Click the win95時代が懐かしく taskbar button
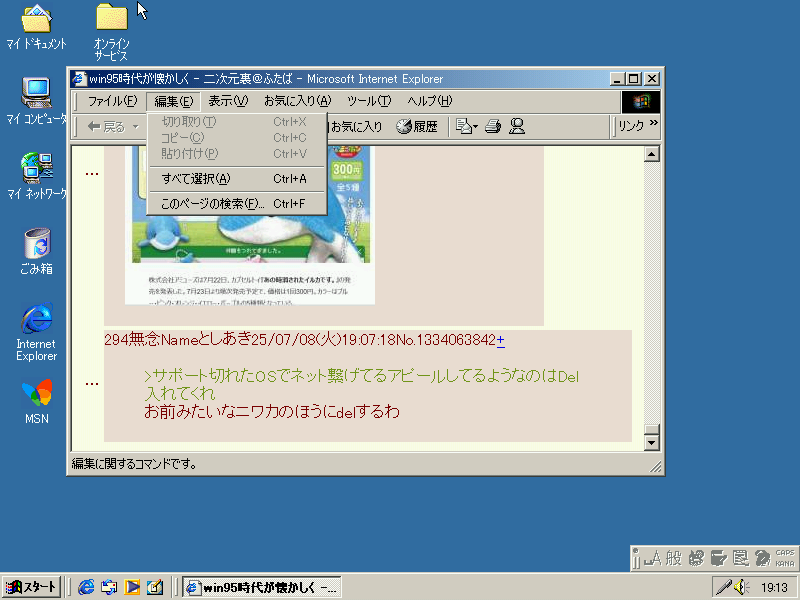This screenshot has width=800, height=600. (x=262, y=587)
